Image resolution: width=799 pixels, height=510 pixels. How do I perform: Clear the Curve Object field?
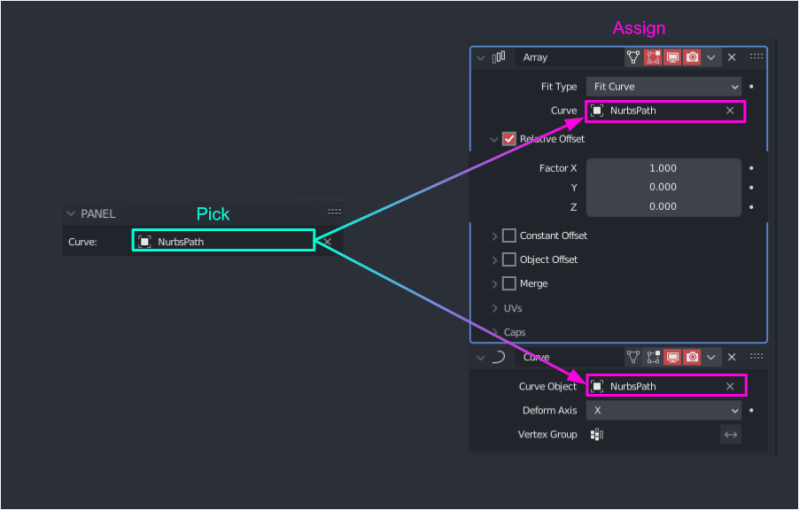[730, 386]
